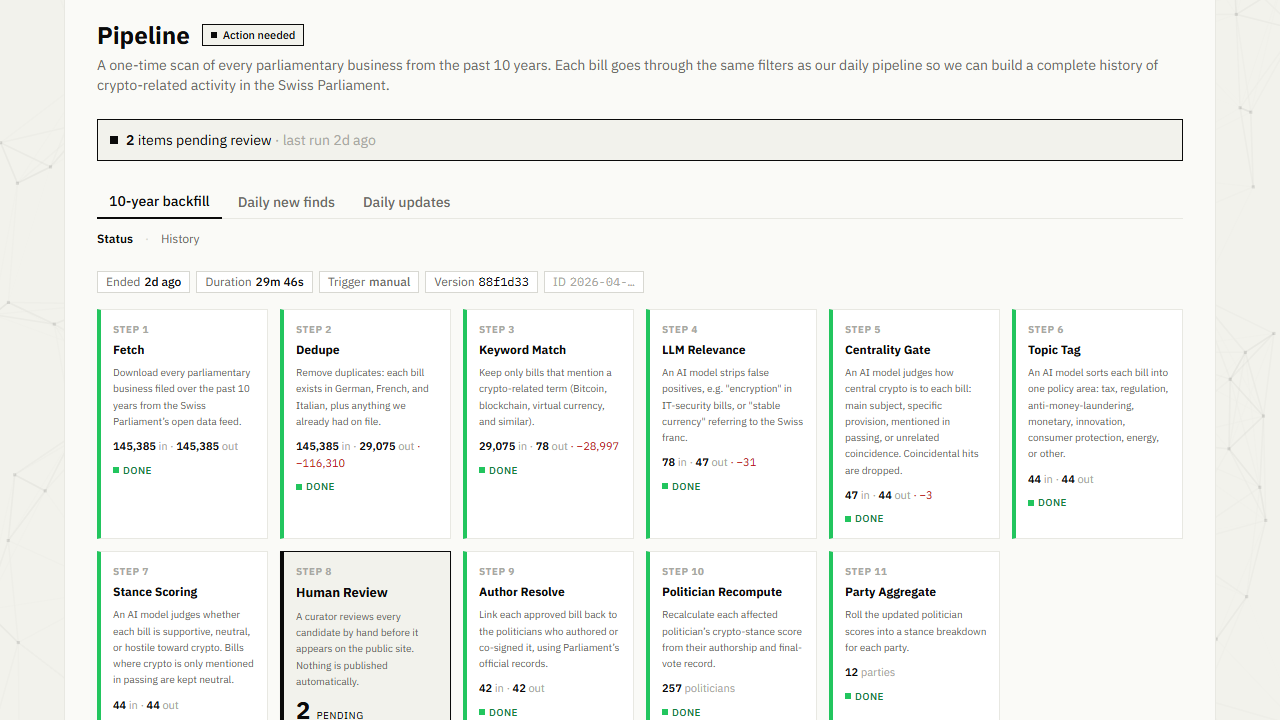Viewport: 1280px width, 720px height.
Task: Click the Version 88f1d33 chip
Action: [482, 282]
